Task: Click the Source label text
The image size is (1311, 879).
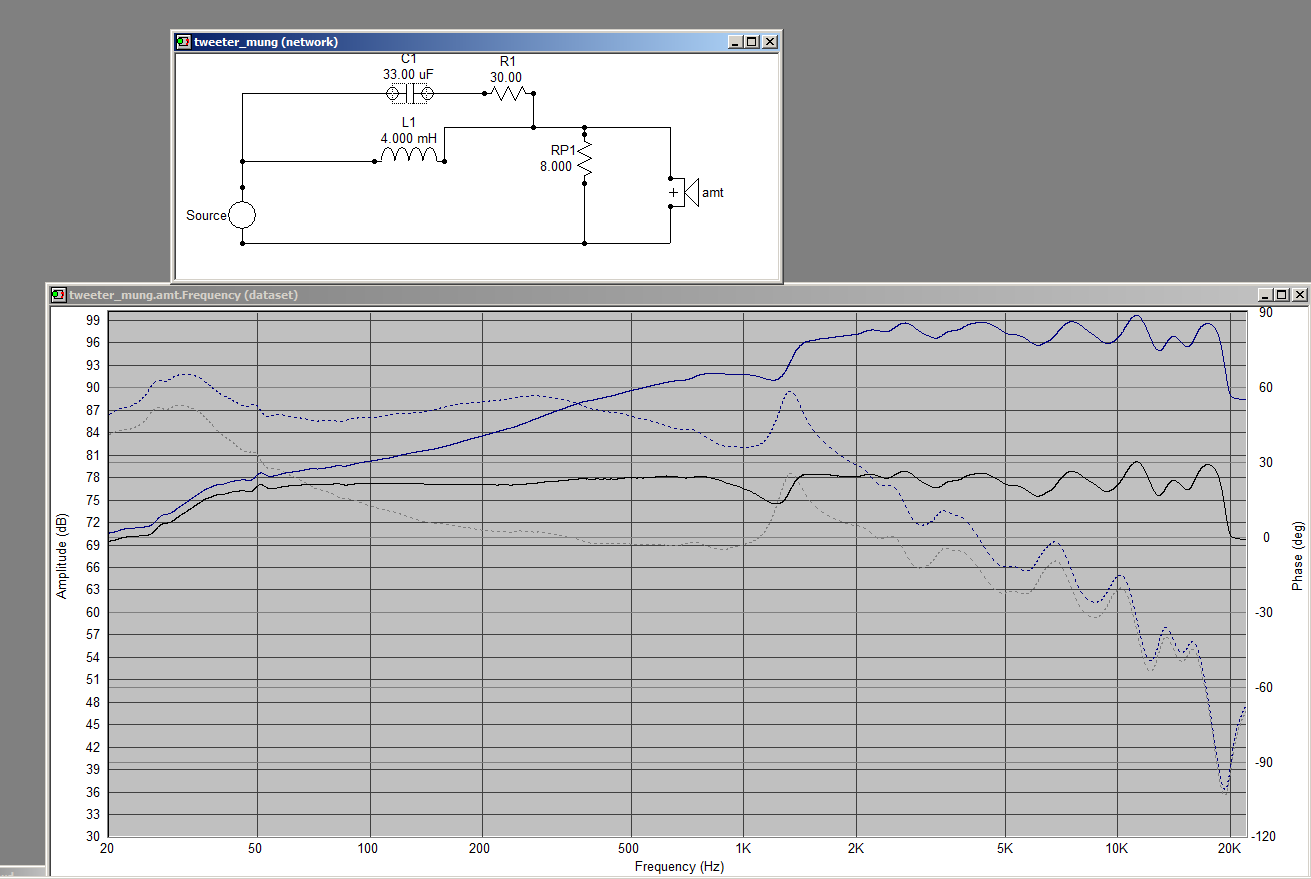Action: (x=206, y=216)
